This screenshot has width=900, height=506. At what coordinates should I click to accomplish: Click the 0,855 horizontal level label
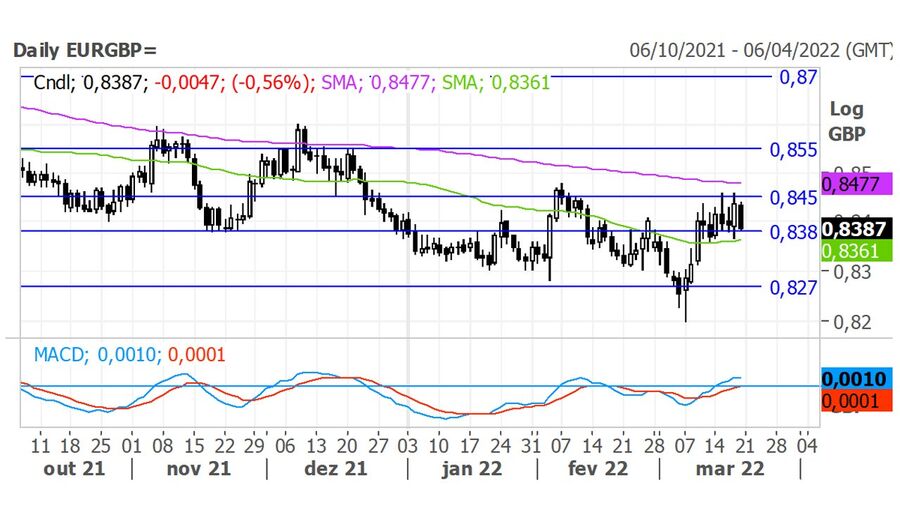click(793, 150)
